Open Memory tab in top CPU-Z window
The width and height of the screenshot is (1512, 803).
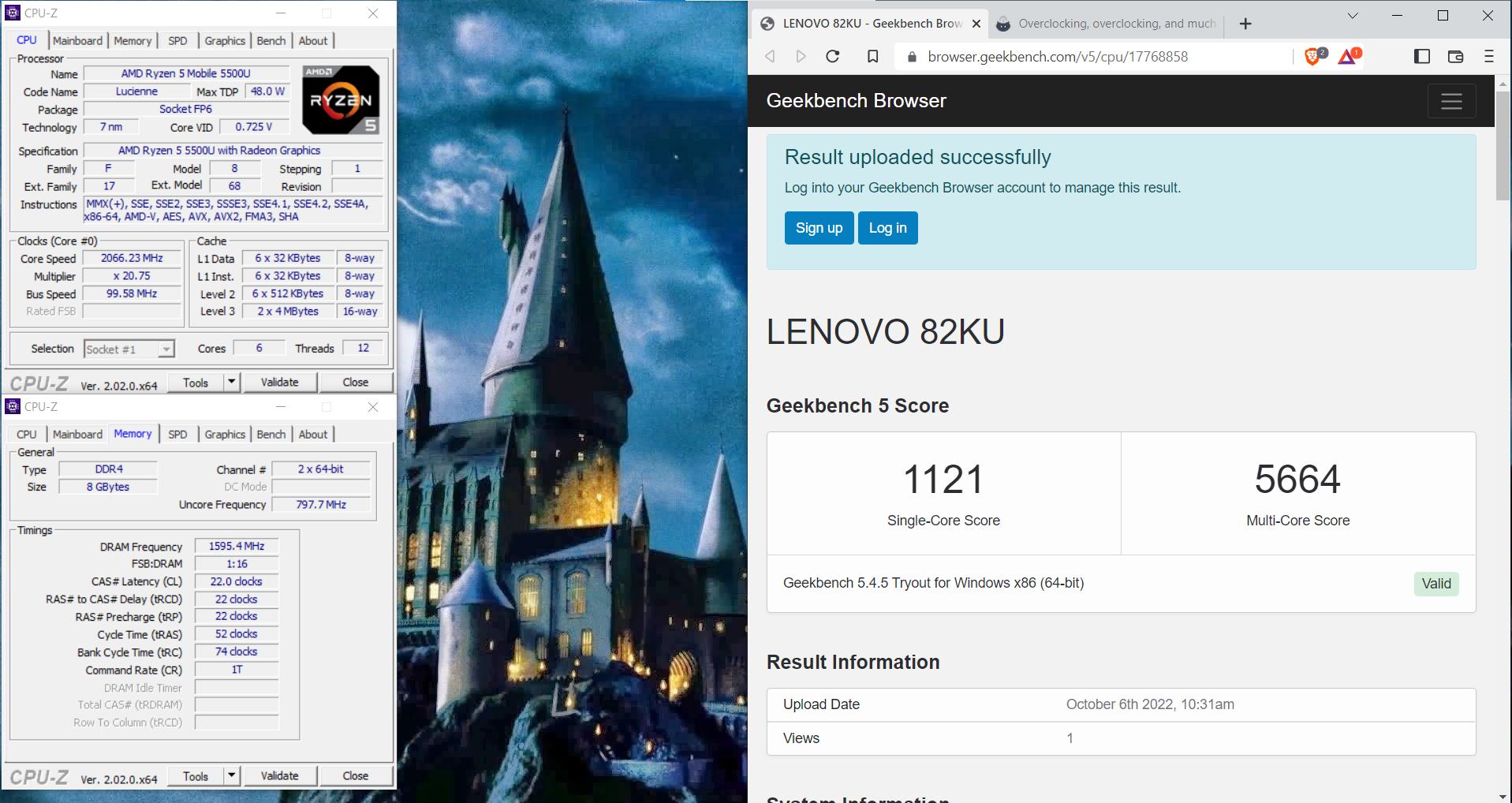132,41
